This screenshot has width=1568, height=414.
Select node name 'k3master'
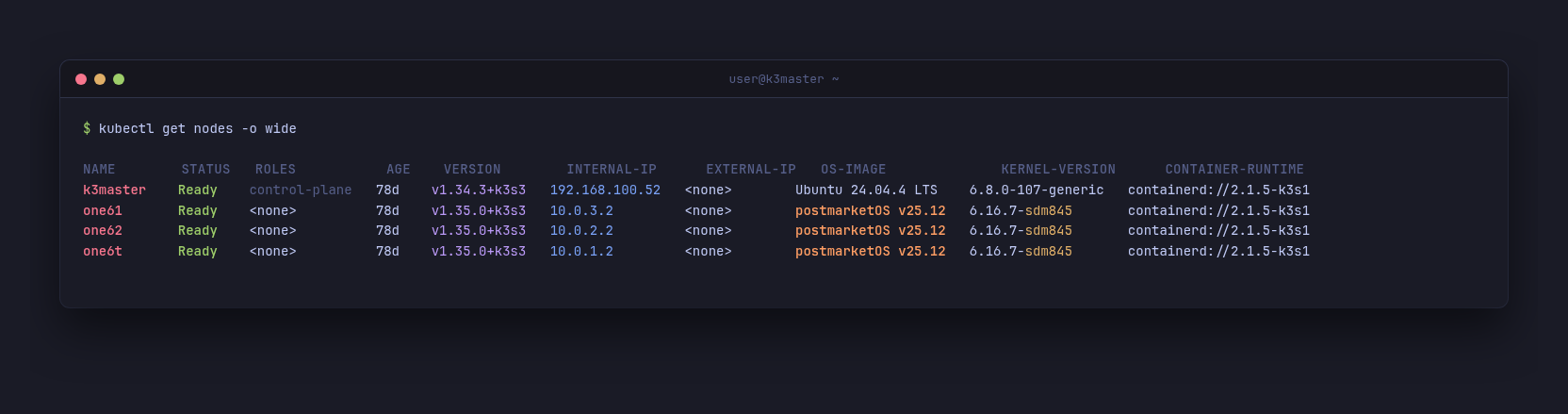tap(114, 190)
